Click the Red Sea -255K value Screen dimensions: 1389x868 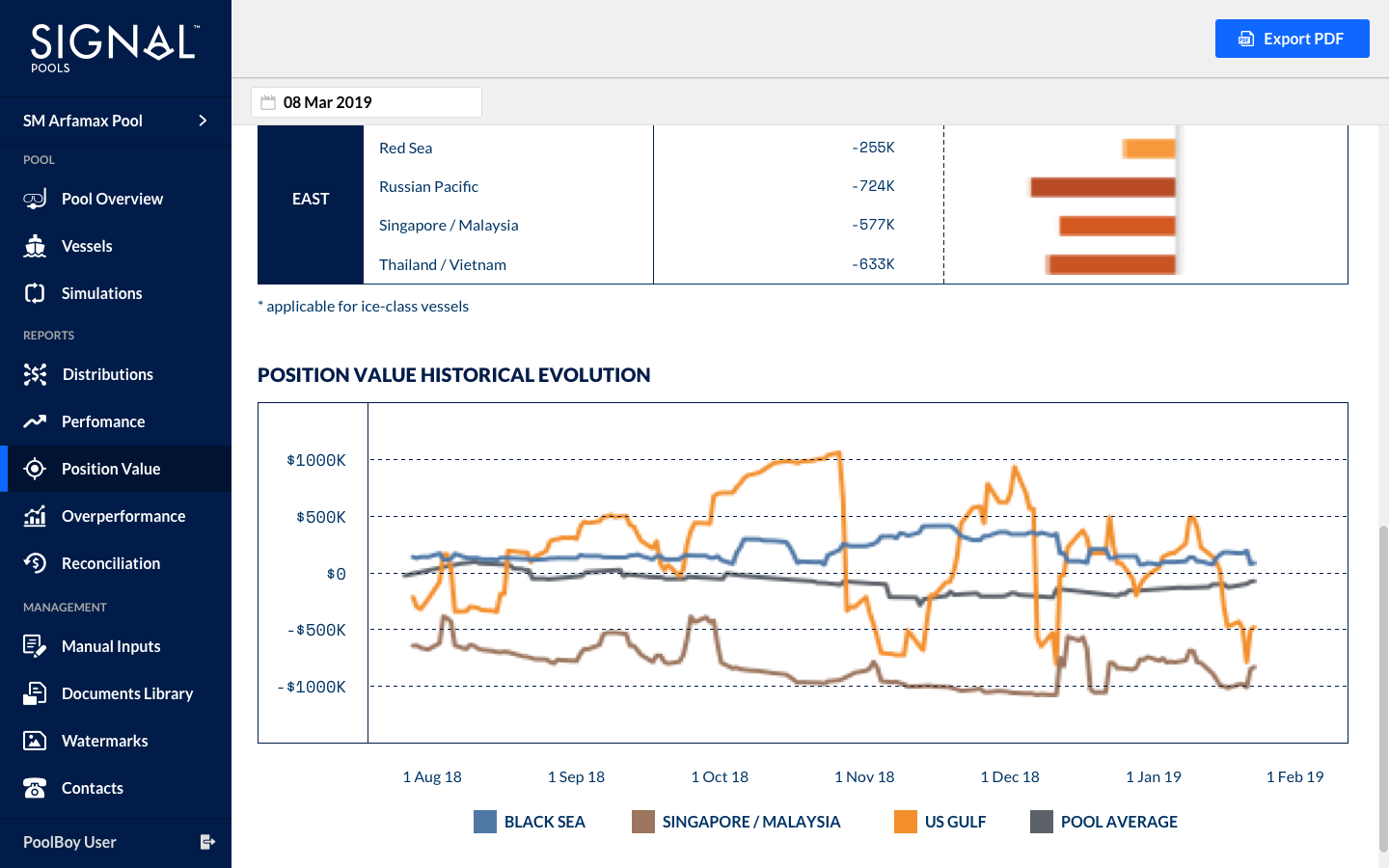coord(873,148)
